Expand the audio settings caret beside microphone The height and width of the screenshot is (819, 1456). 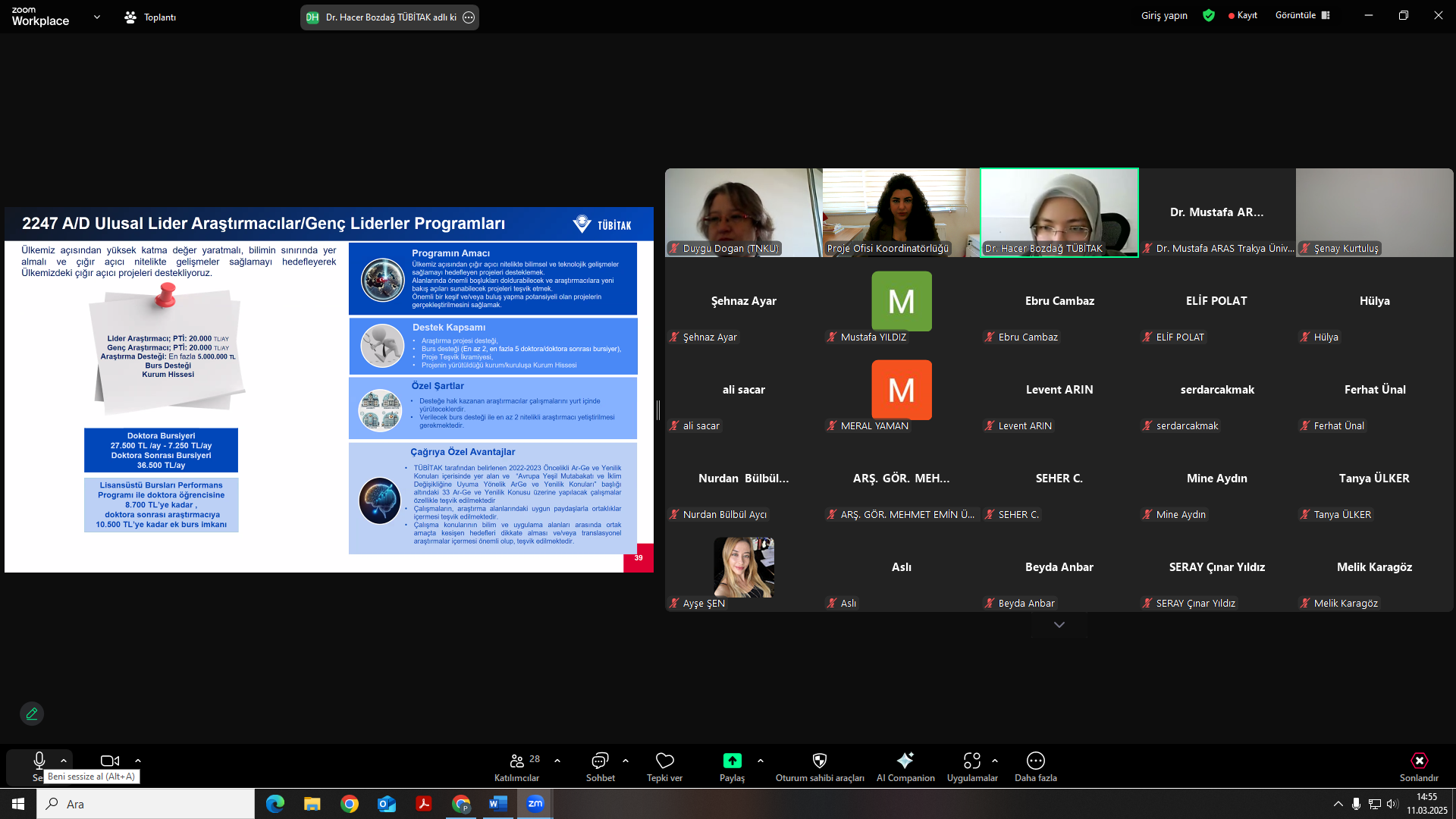64,761
